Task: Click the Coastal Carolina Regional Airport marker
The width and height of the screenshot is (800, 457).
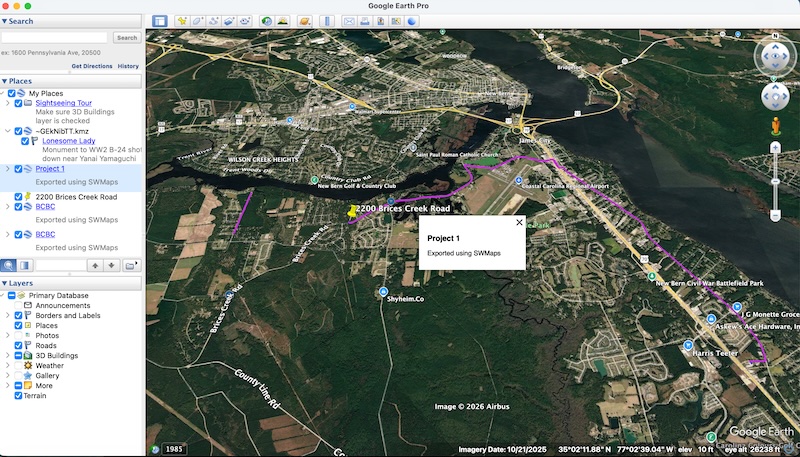Action: coord(518,181)
